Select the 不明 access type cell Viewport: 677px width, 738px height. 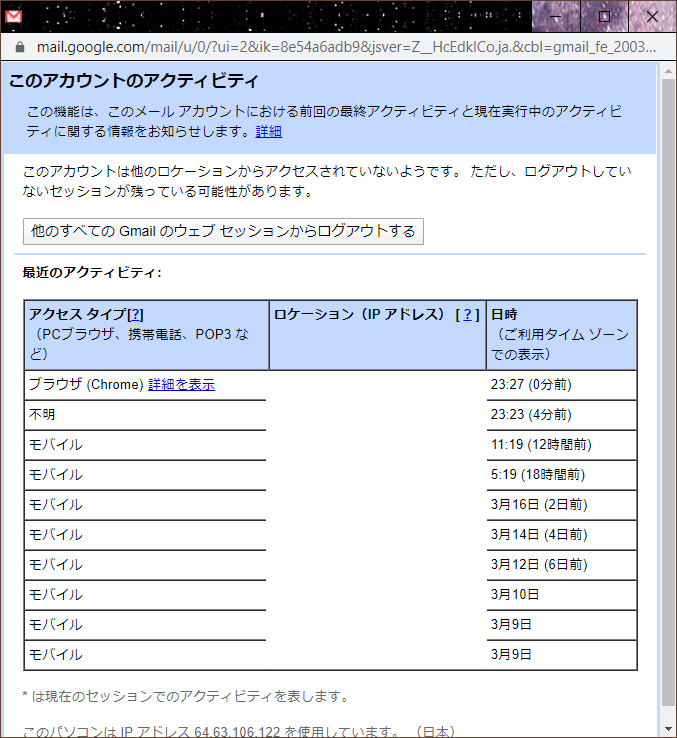click(145, 415)
